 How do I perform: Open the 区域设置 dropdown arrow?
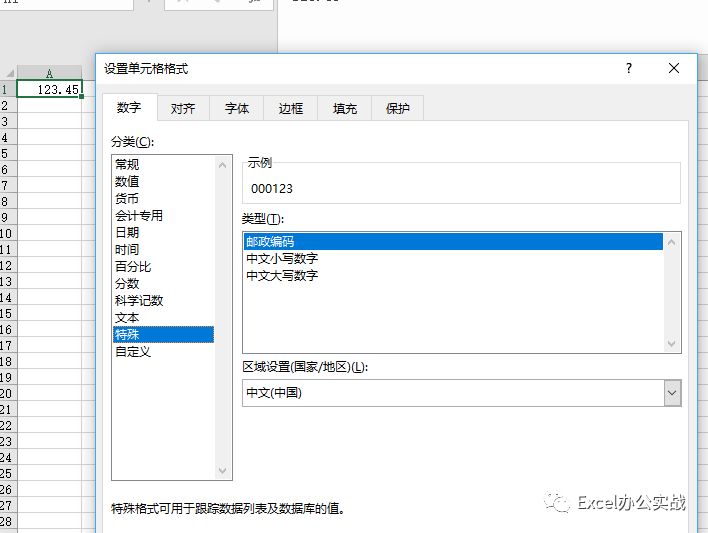672,393
